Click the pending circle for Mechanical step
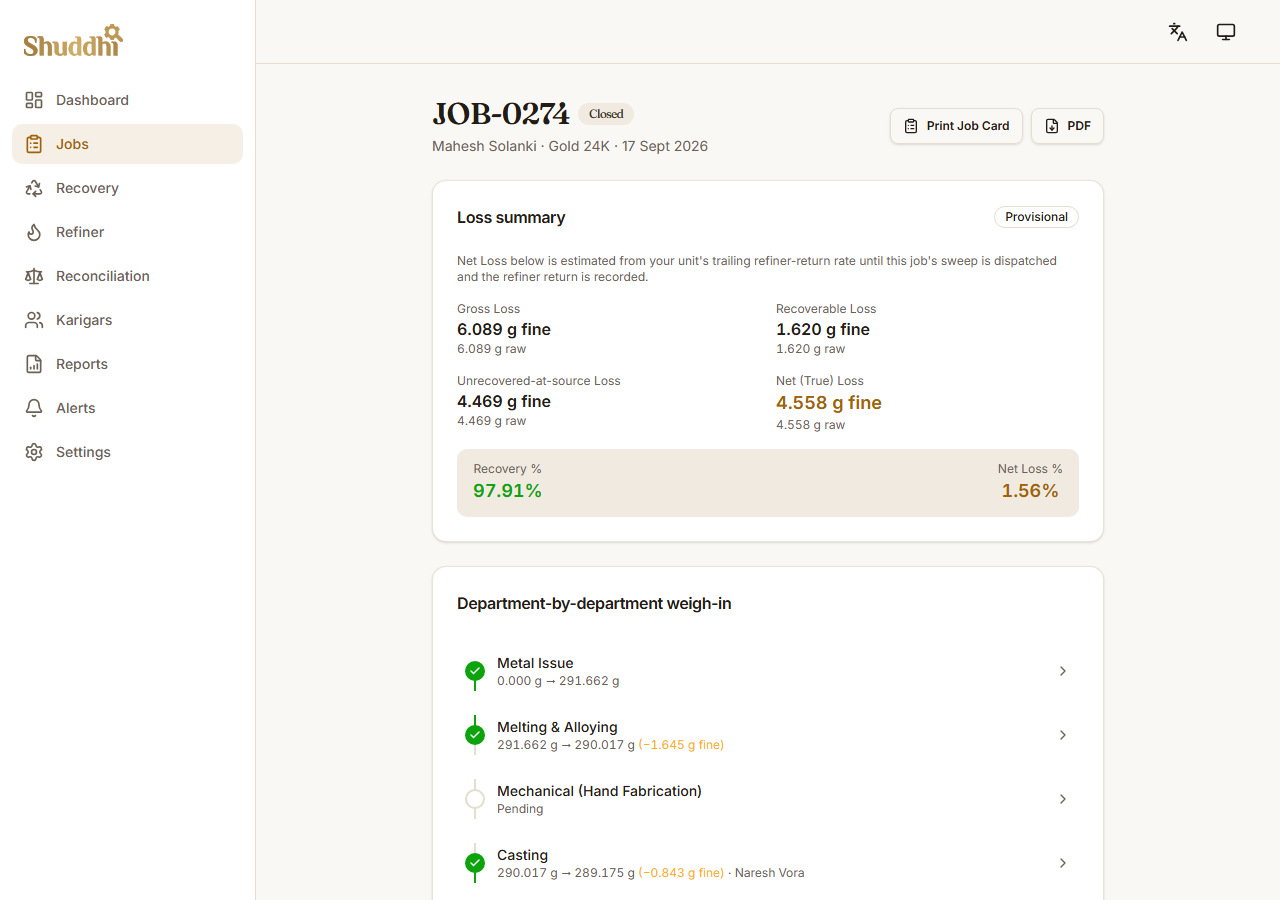The image size is (1280, 900). (x=475, y=799)
